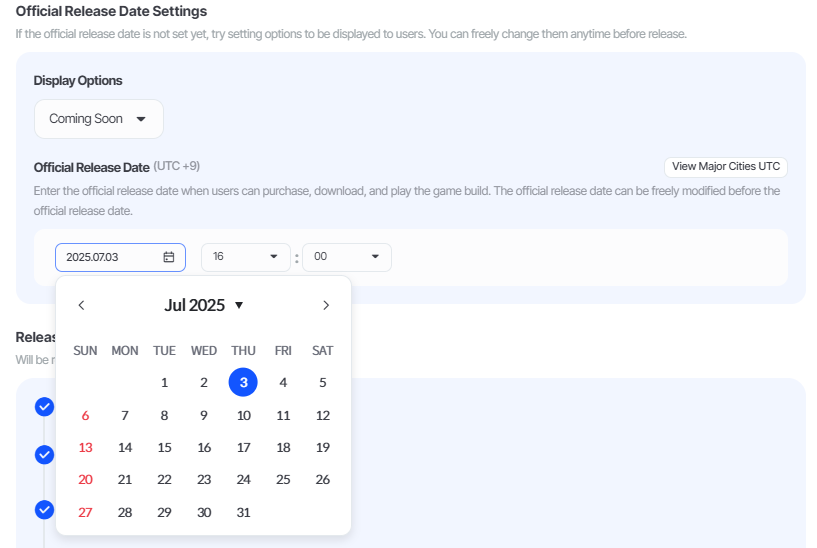Select July 15 in calendar

pyautogui.click(x=164, y=447)
